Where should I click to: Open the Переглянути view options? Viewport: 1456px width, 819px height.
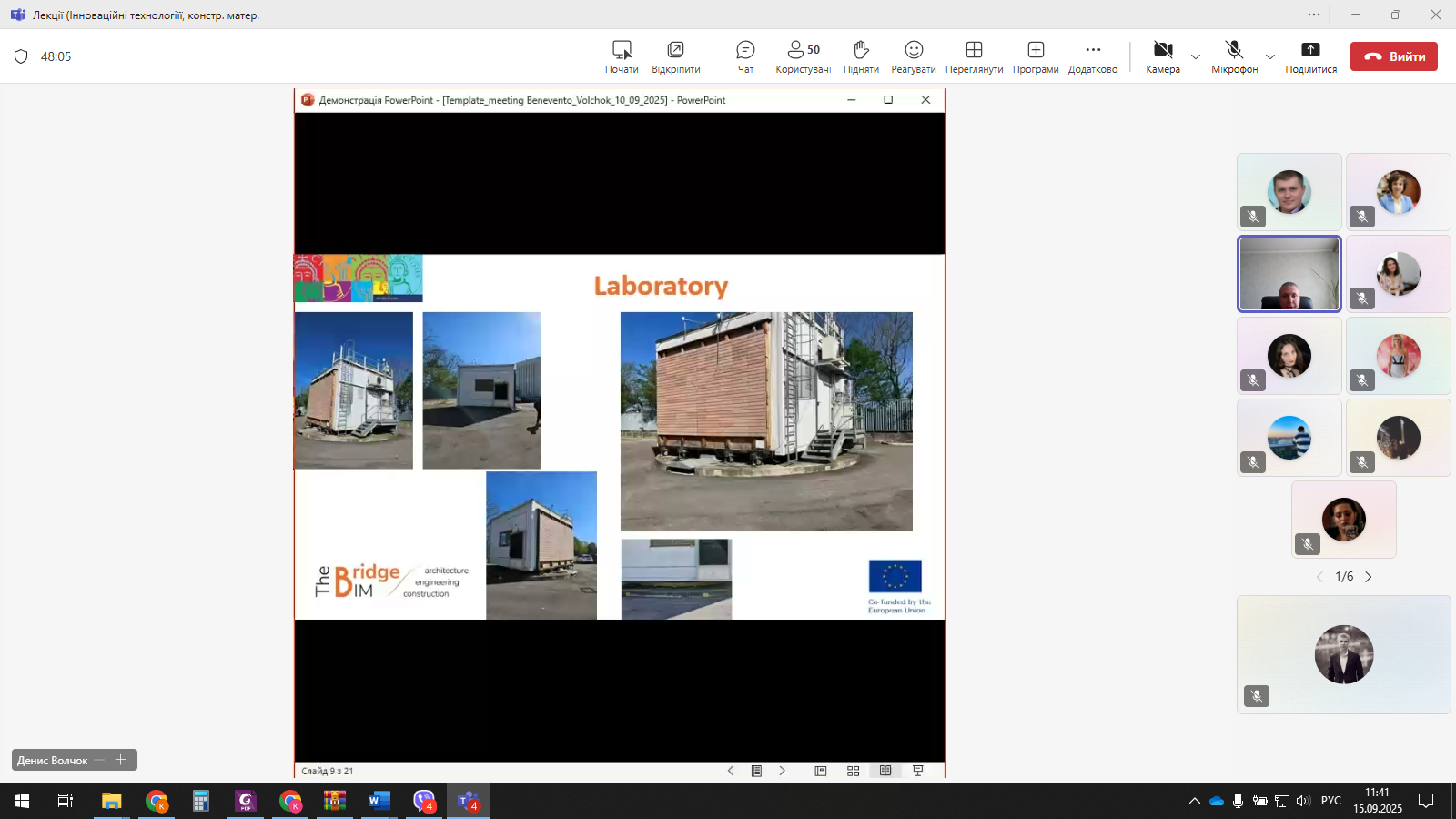tap(974, 56)
